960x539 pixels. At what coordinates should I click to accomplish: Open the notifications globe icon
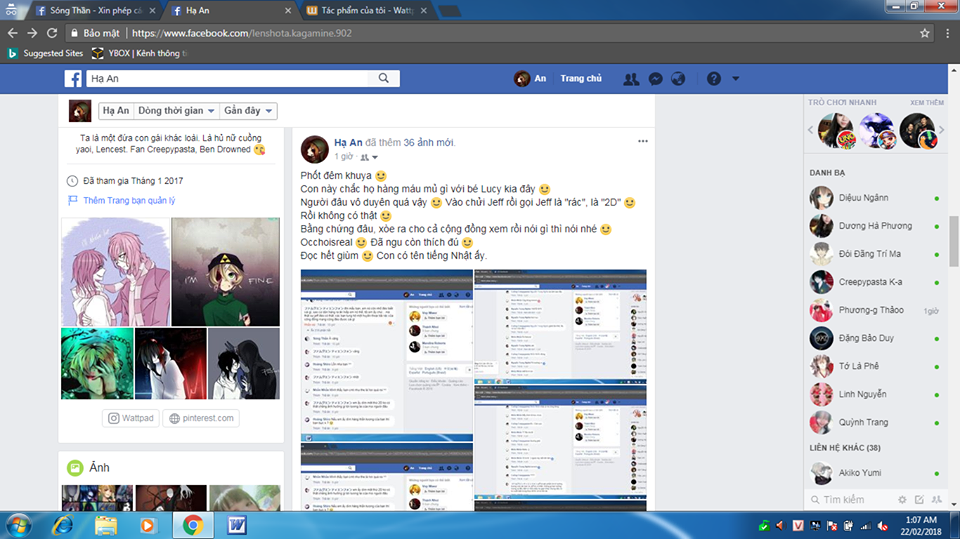click(x=678, y=79)
